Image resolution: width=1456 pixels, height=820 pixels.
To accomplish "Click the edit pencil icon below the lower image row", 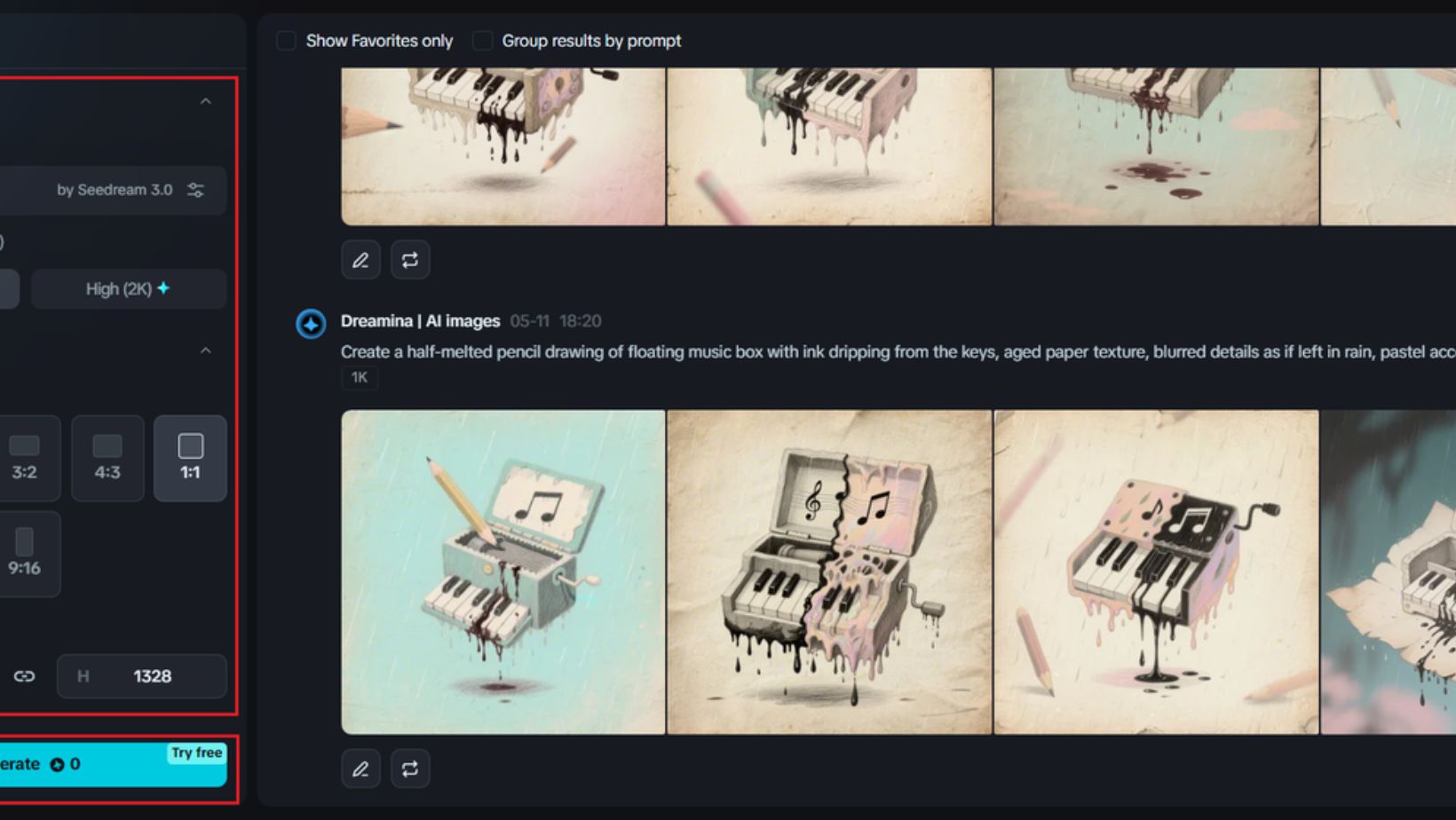I will [360, 769].
